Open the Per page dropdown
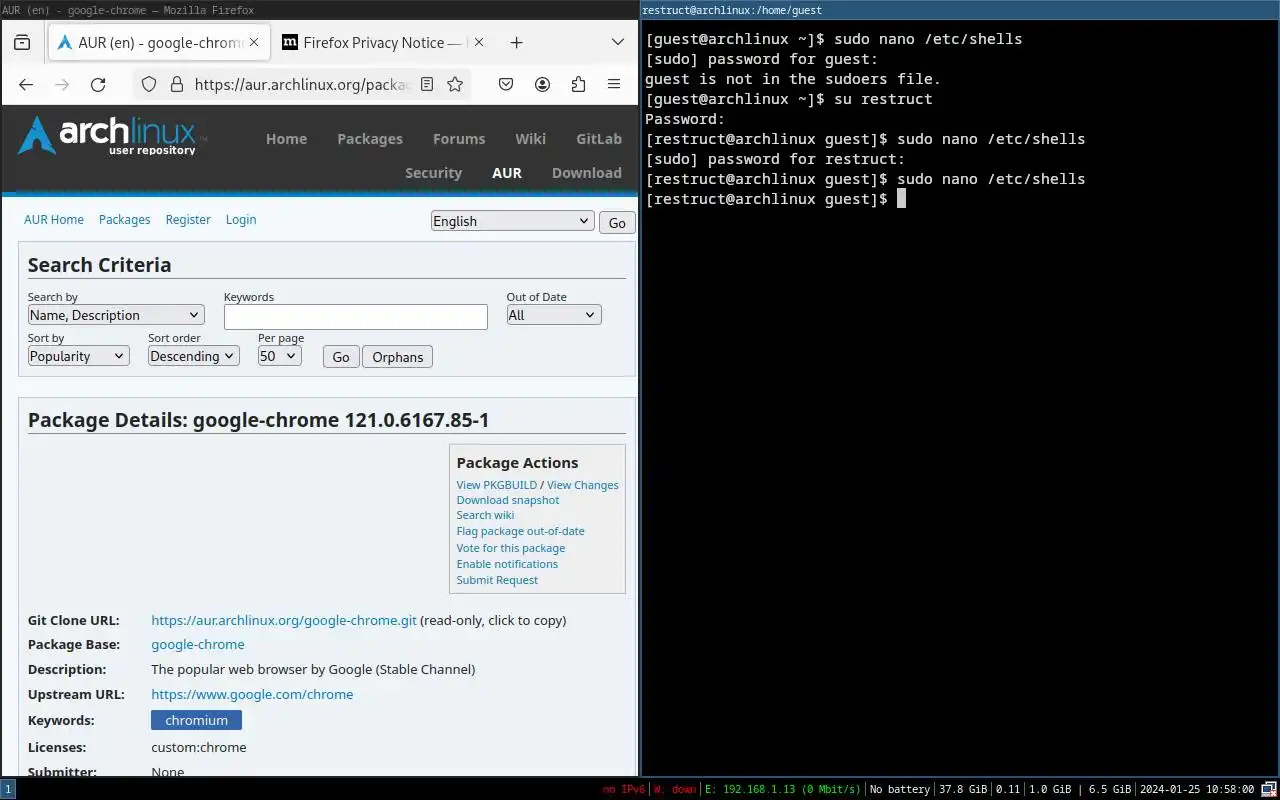The height and width of the screenshot is (800, 1280). (x=279, y=356)
